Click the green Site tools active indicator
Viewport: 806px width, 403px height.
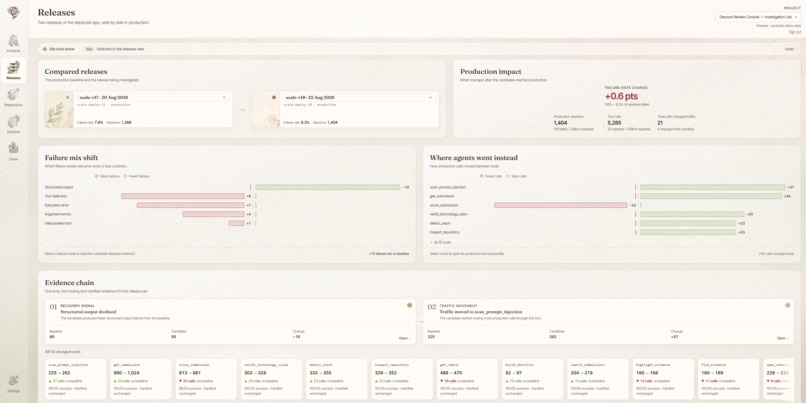click(45, 49)
